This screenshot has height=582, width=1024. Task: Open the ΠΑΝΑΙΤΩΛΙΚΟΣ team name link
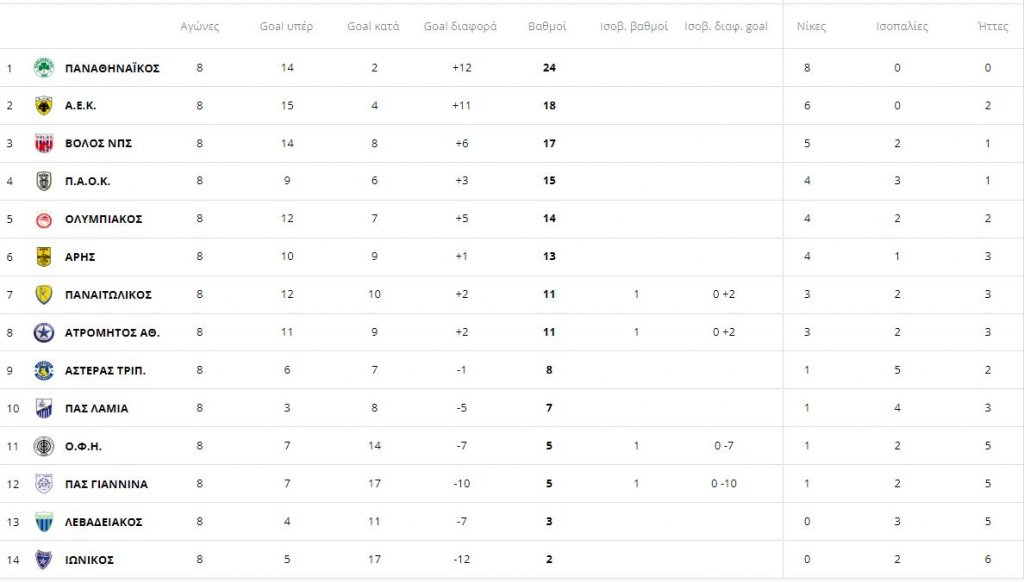coord(108,295)
